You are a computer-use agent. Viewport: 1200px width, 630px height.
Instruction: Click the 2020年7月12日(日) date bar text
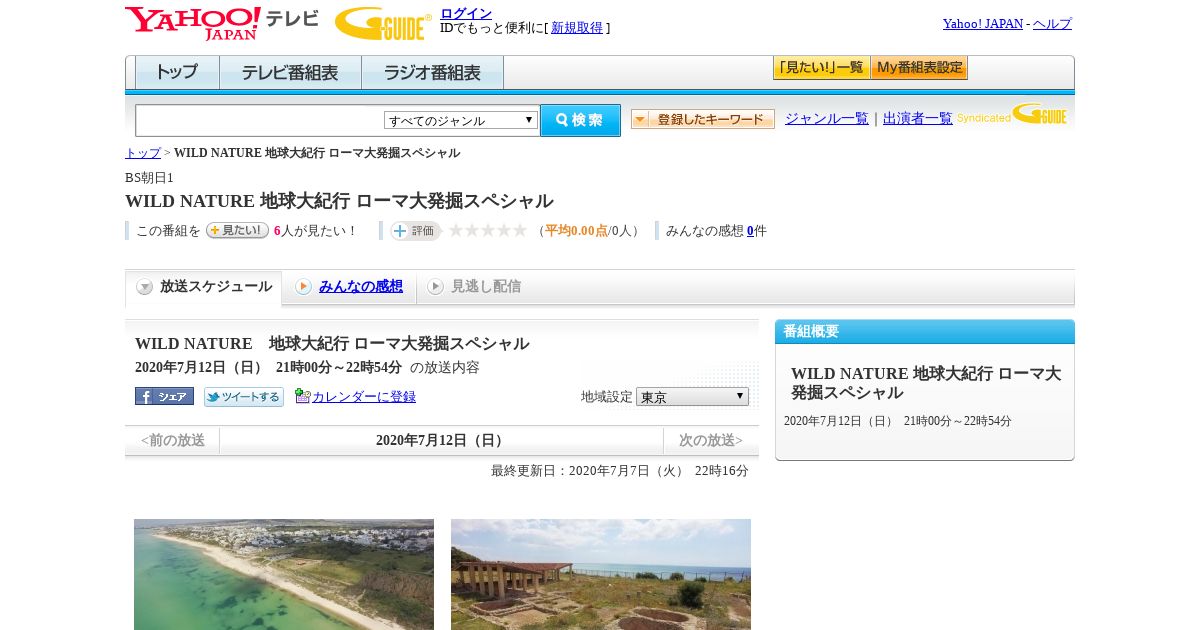442,441
